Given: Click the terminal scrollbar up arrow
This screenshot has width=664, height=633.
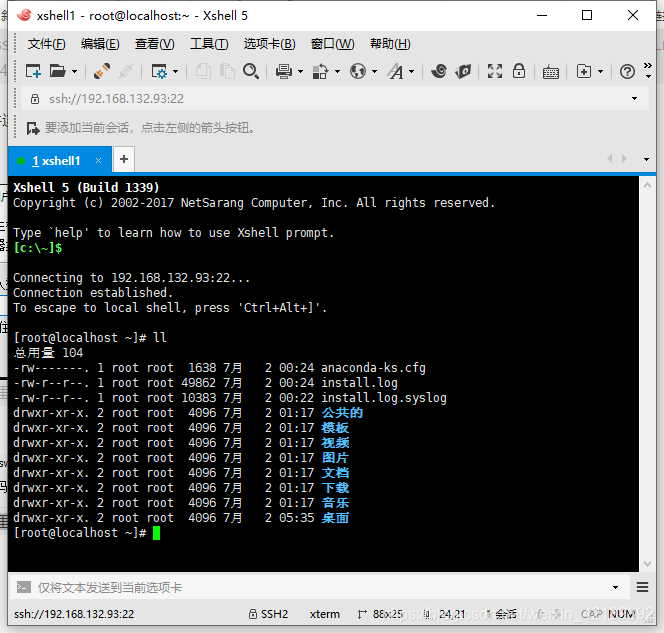Looking at the screenshot, I should click(x=647, y=185).
